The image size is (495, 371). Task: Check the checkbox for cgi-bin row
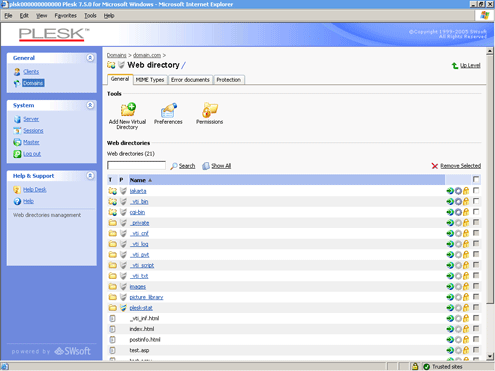tap(476, 212)
